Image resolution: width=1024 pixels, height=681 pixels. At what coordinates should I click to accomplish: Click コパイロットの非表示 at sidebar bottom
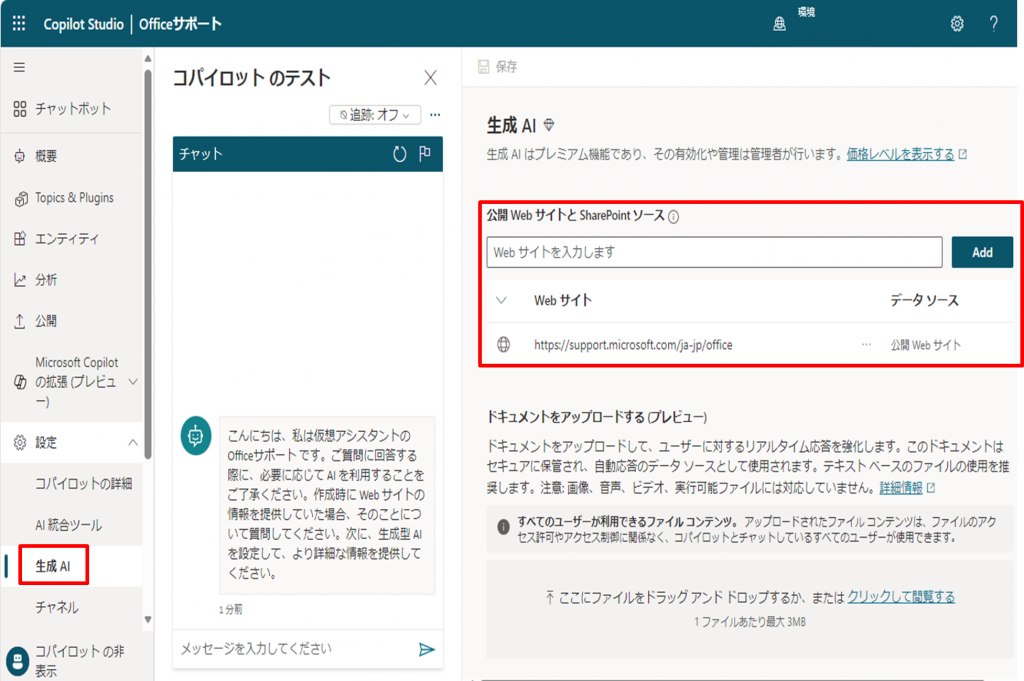click(80, 661)
